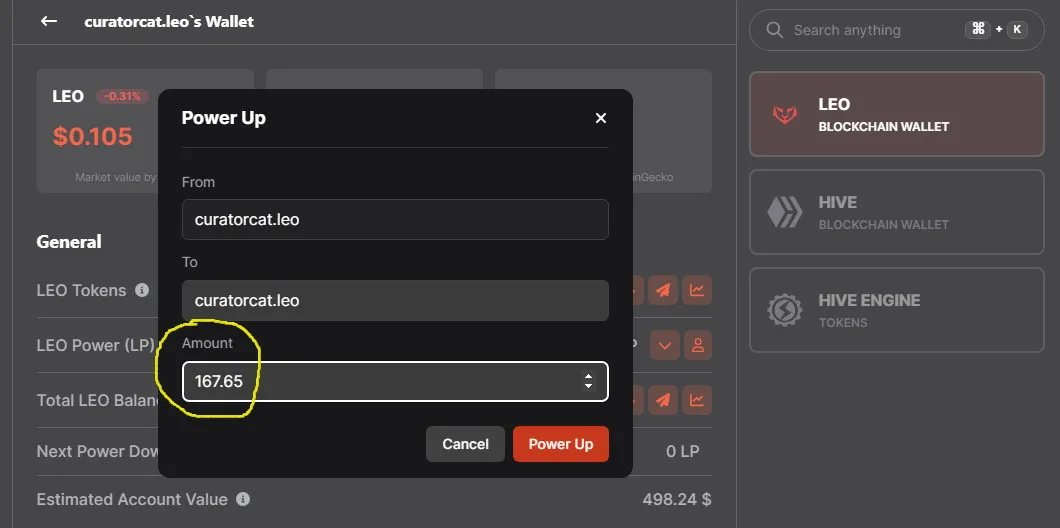Click the Hive Engine gear logo
This screenshot has height=528, width=1060.
click(x=785, y=310)
